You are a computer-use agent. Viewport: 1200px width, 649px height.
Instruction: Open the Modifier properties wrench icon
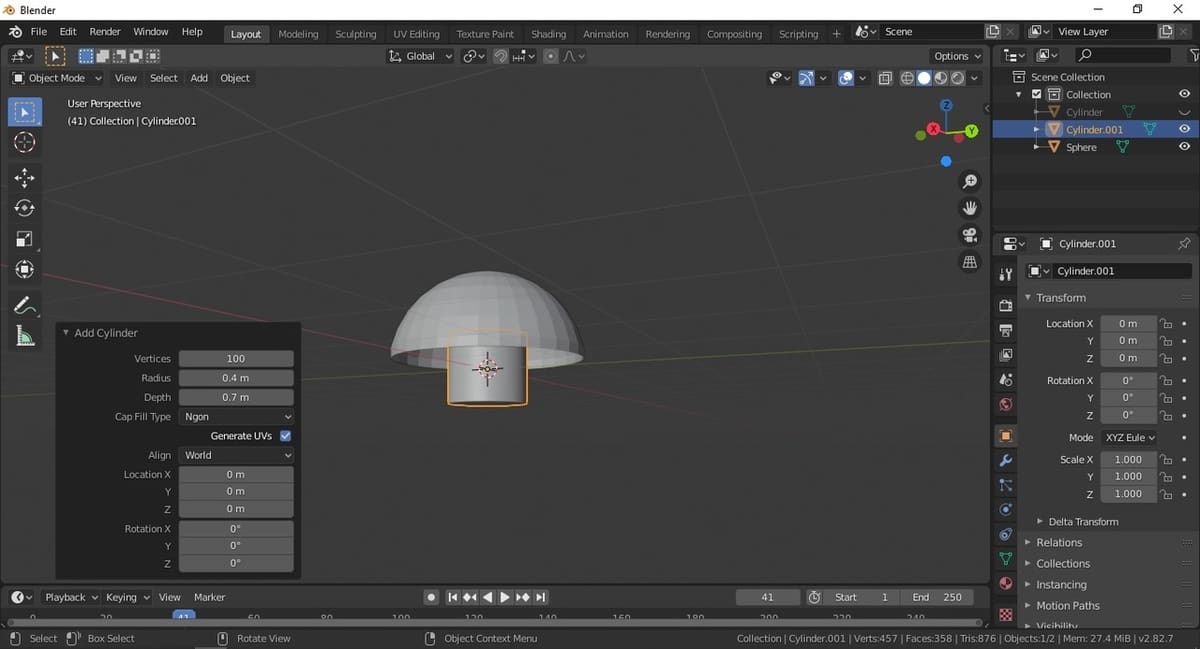click(x=1006, y=460)
